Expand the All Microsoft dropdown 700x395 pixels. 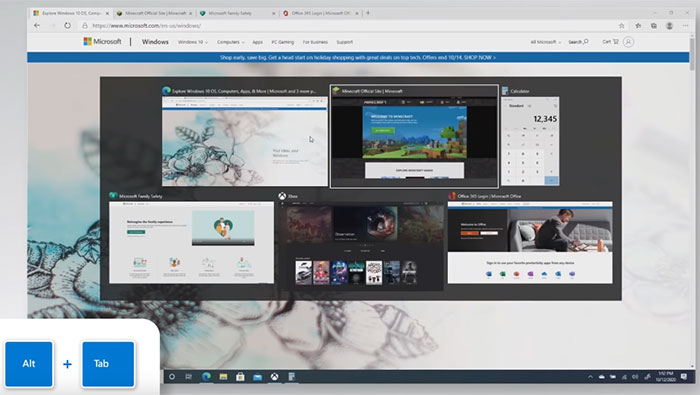coord(546,42)
